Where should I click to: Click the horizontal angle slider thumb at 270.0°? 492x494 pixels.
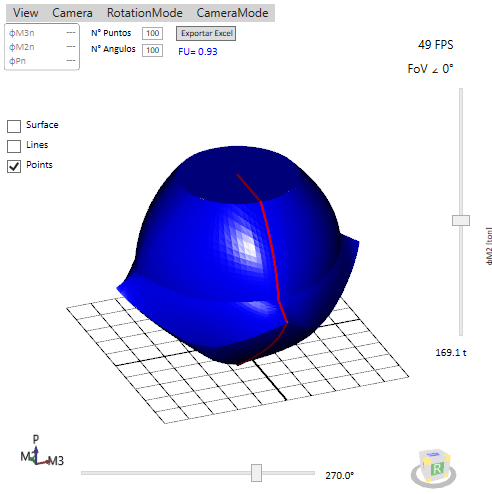[x=256, y=473]
